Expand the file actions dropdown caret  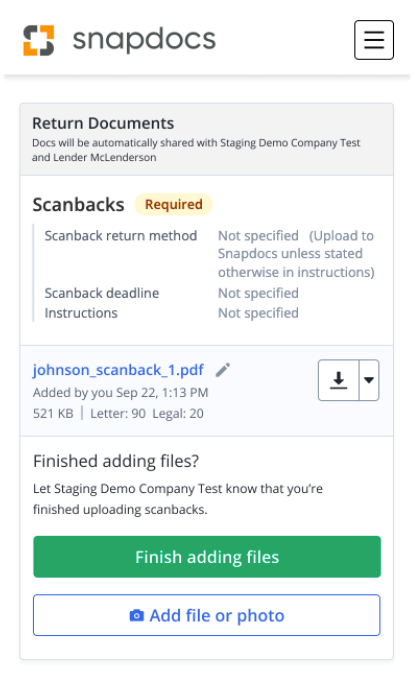coord(369,380)
